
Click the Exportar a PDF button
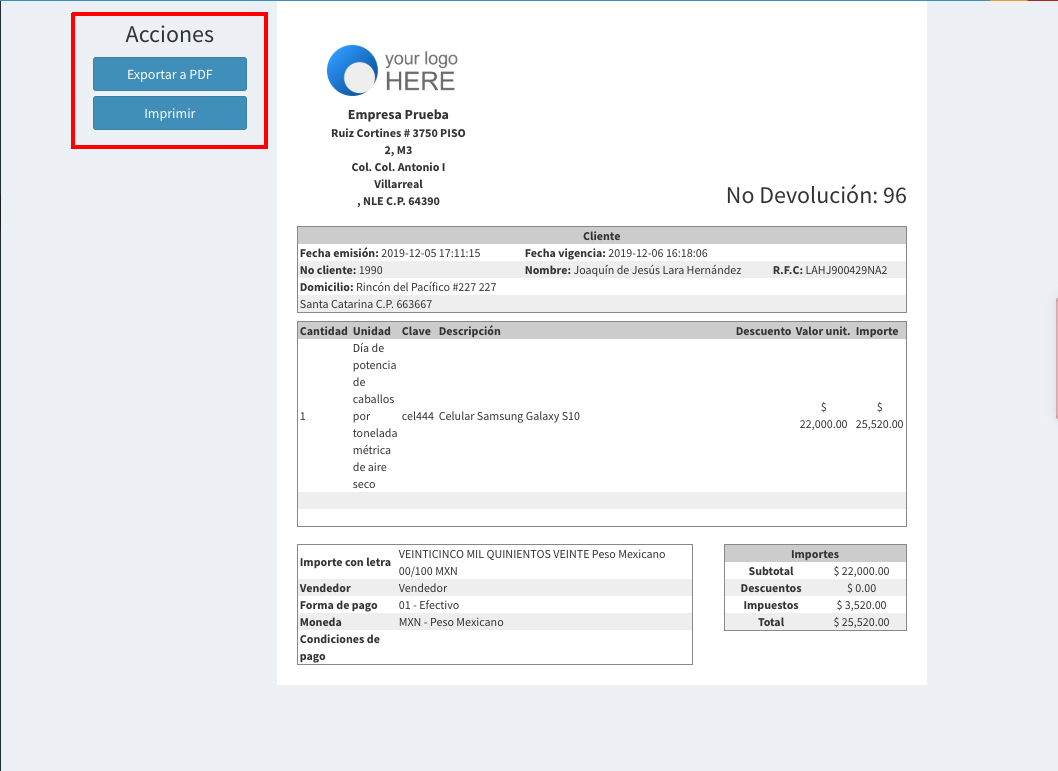pyautogui.click(x=169, y=74)
